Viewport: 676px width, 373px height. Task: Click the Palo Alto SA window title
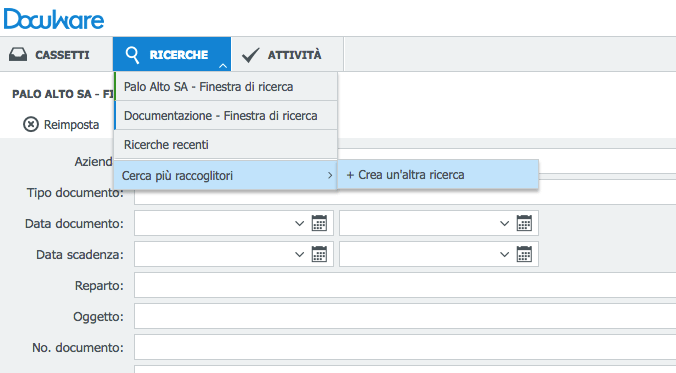coord(63,94)
